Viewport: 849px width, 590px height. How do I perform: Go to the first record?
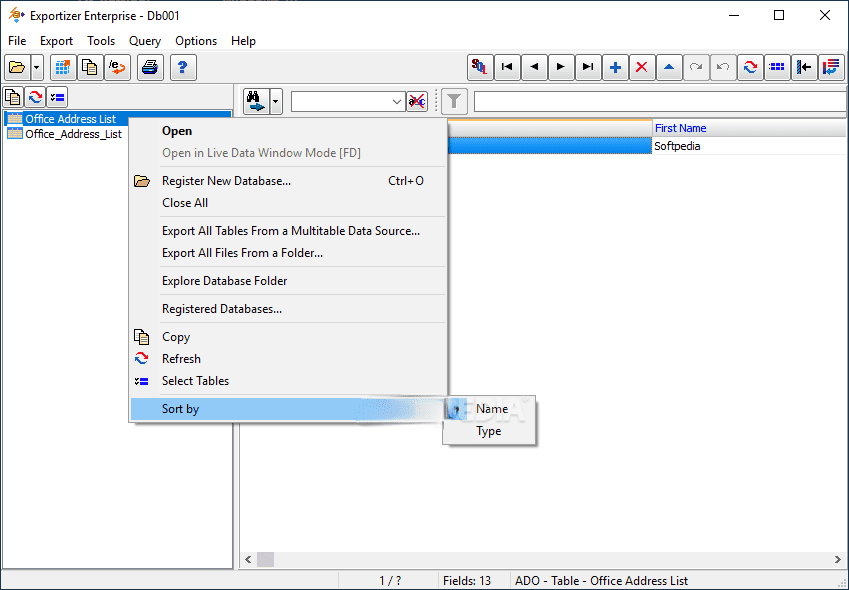[x=507, y=68]
